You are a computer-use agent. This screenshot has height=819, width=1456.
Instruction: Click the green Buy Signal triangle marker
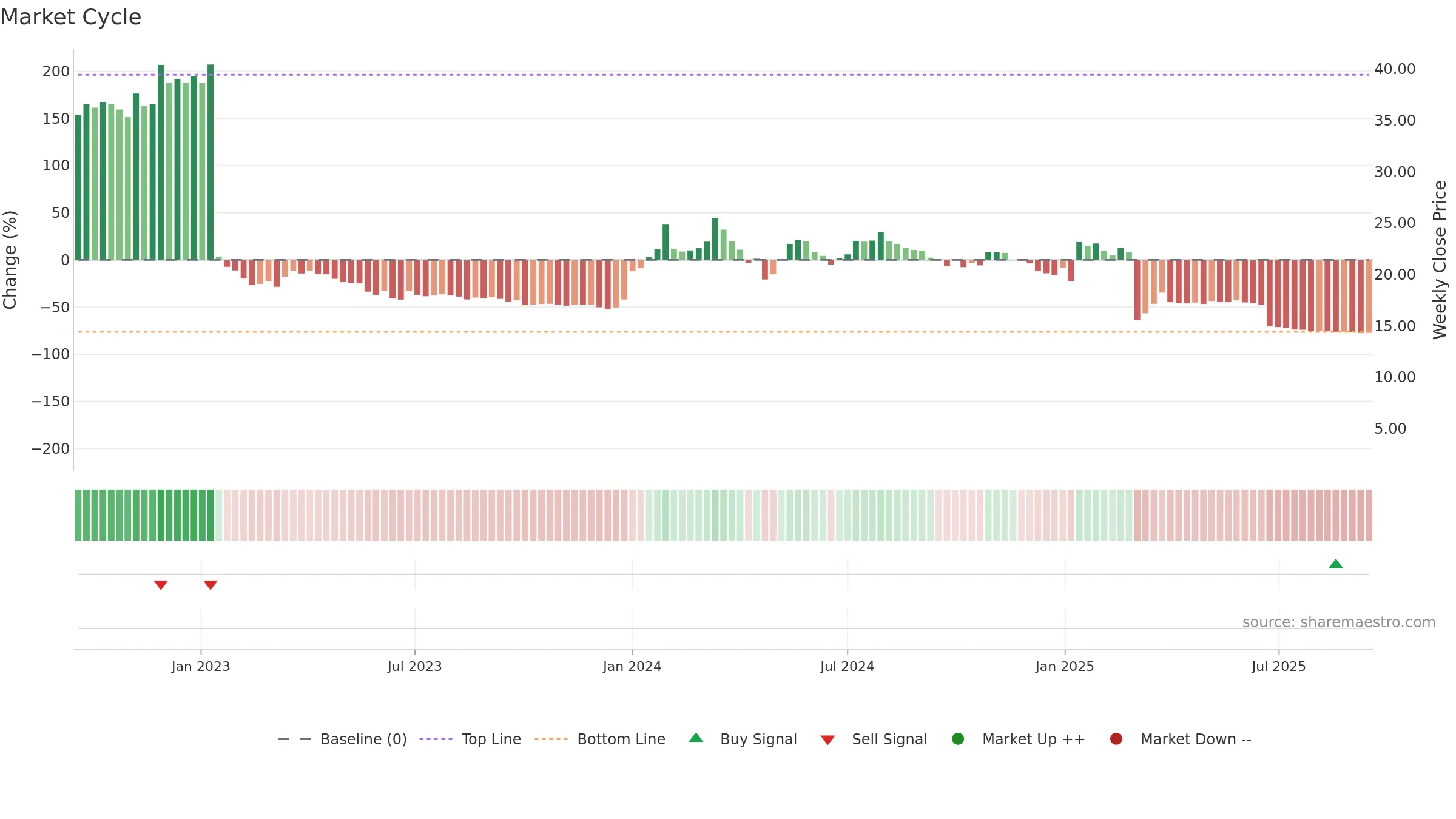point(1335,564)
